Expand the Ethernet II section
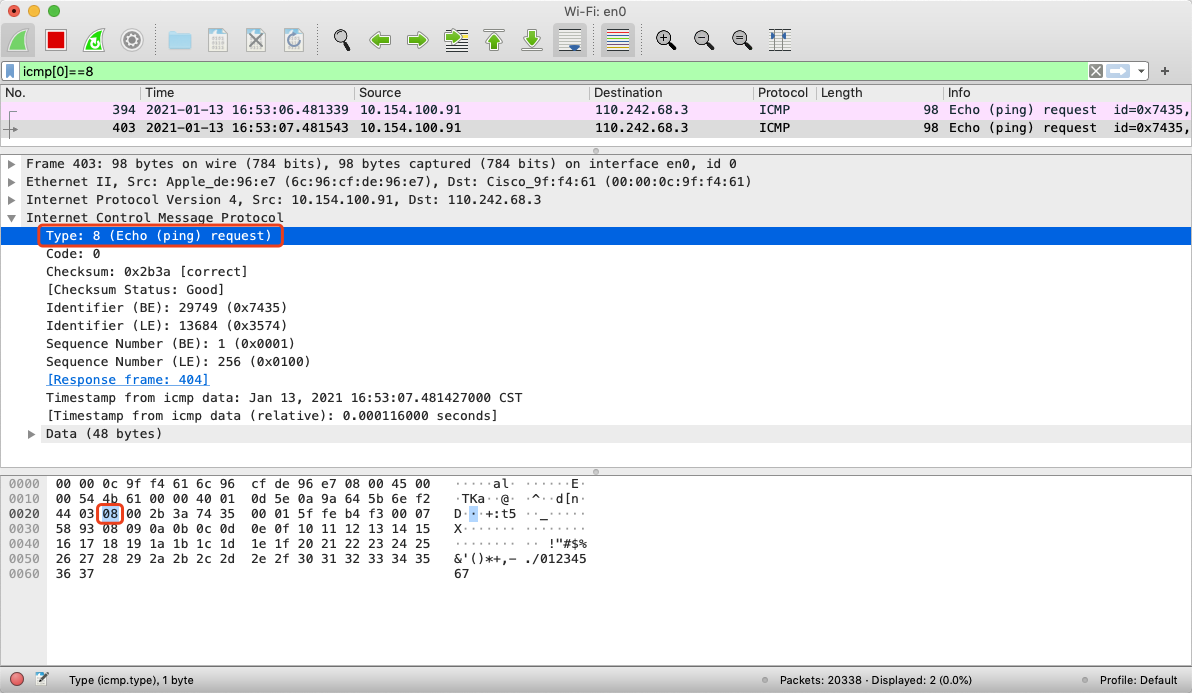Image resolution: width=1192 pixels, height=693 pixels. (x=11, y=182)
